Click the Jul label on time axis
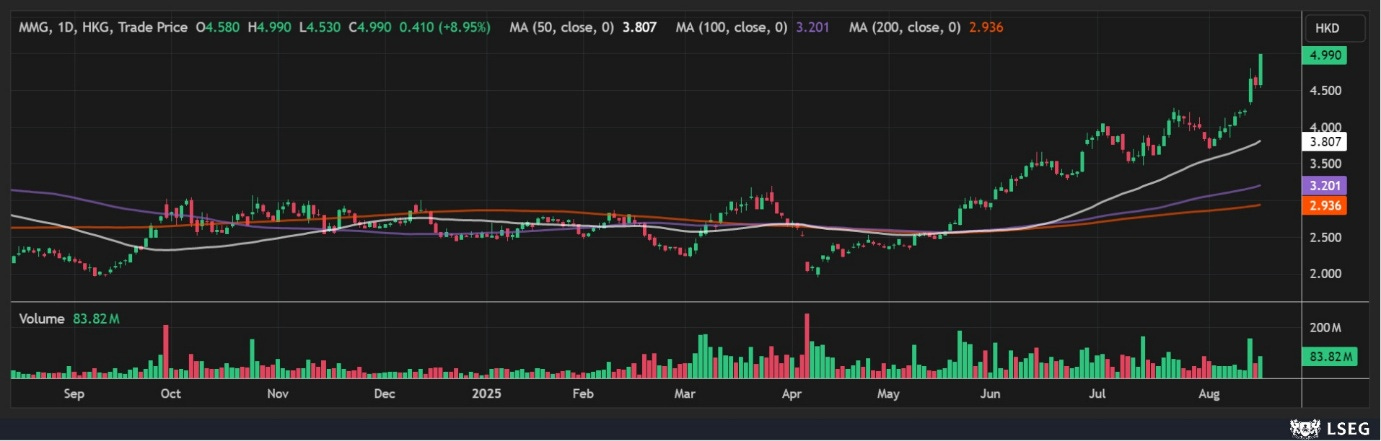This screenshot has height=441, width=1381. (x=1096, y=395)
